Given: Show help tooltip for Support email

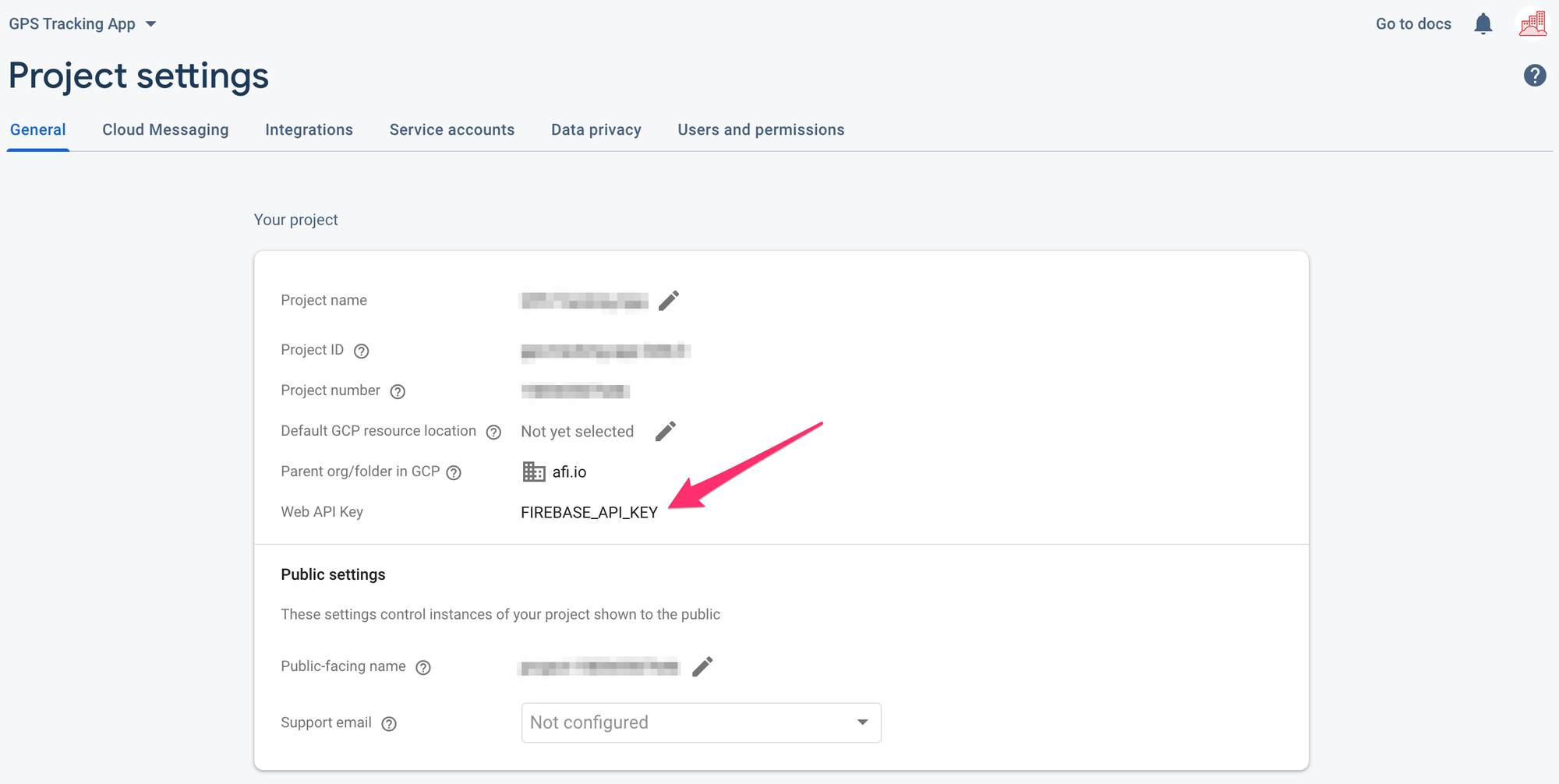Looking at the screenshot, I should tap(389, 723).
